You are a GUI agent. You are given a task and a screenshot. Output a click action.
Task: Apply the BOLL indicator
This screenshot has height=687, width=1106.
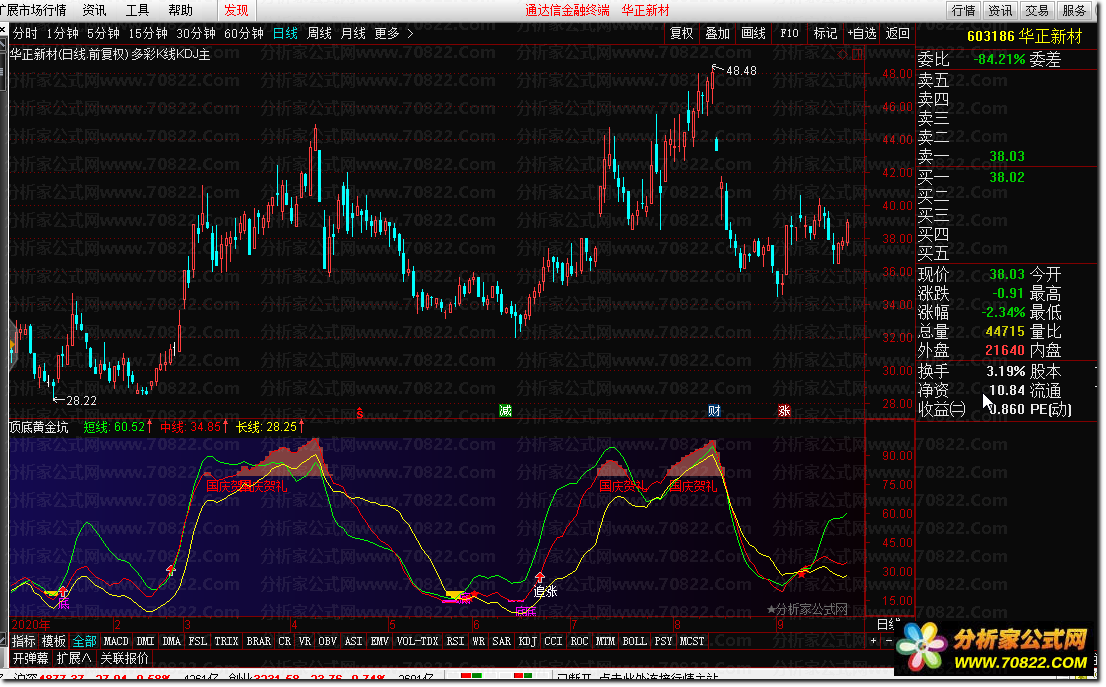pos(633,640)
